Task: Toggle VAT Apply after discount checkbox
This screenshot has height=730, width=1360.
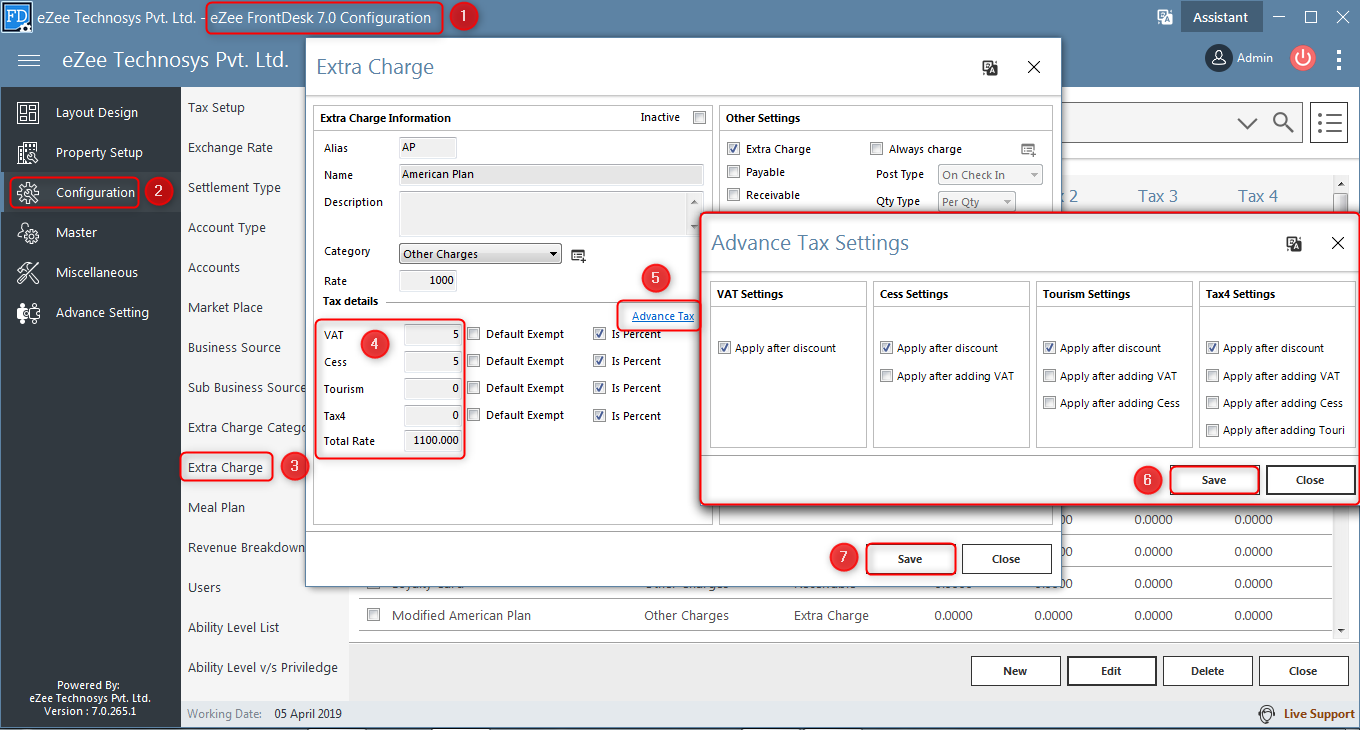Action: [724, 348]
